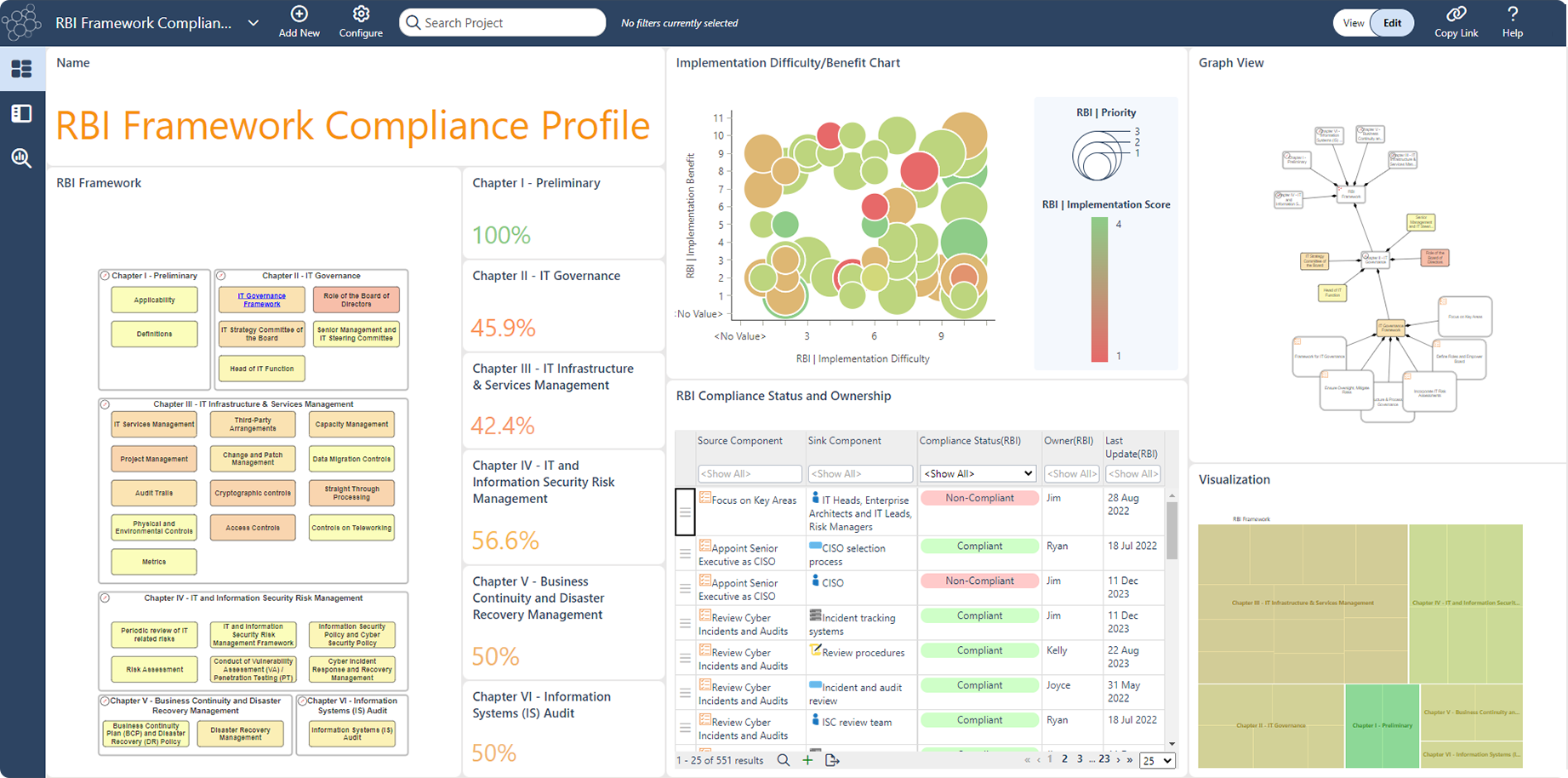Open the report panel icon in sidebar

click(22, 113)
